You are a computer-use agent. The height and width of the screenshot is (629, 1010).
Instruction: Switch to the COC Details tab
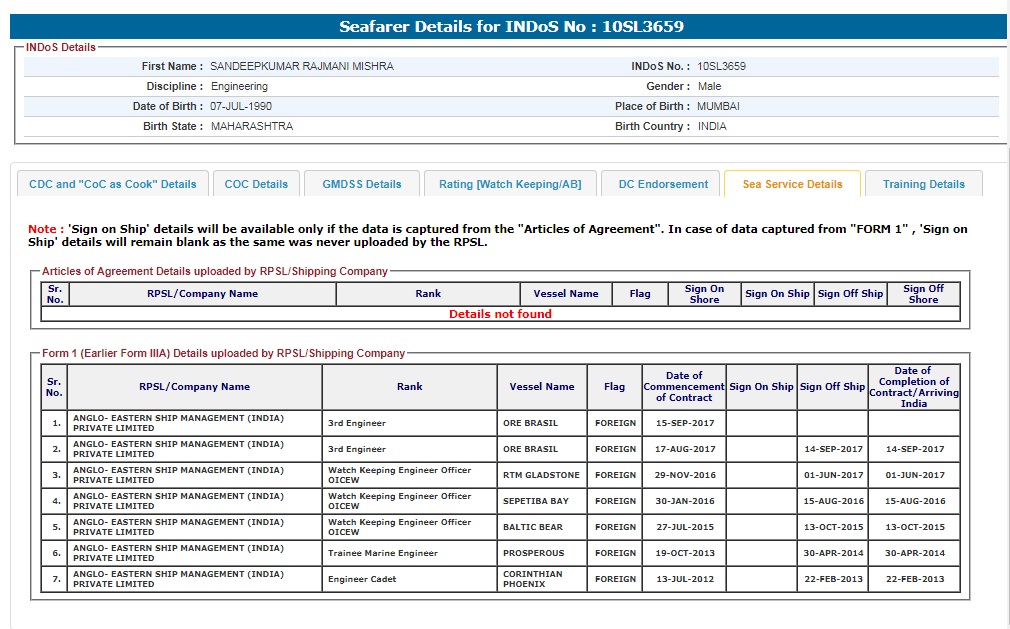(256, 184)
